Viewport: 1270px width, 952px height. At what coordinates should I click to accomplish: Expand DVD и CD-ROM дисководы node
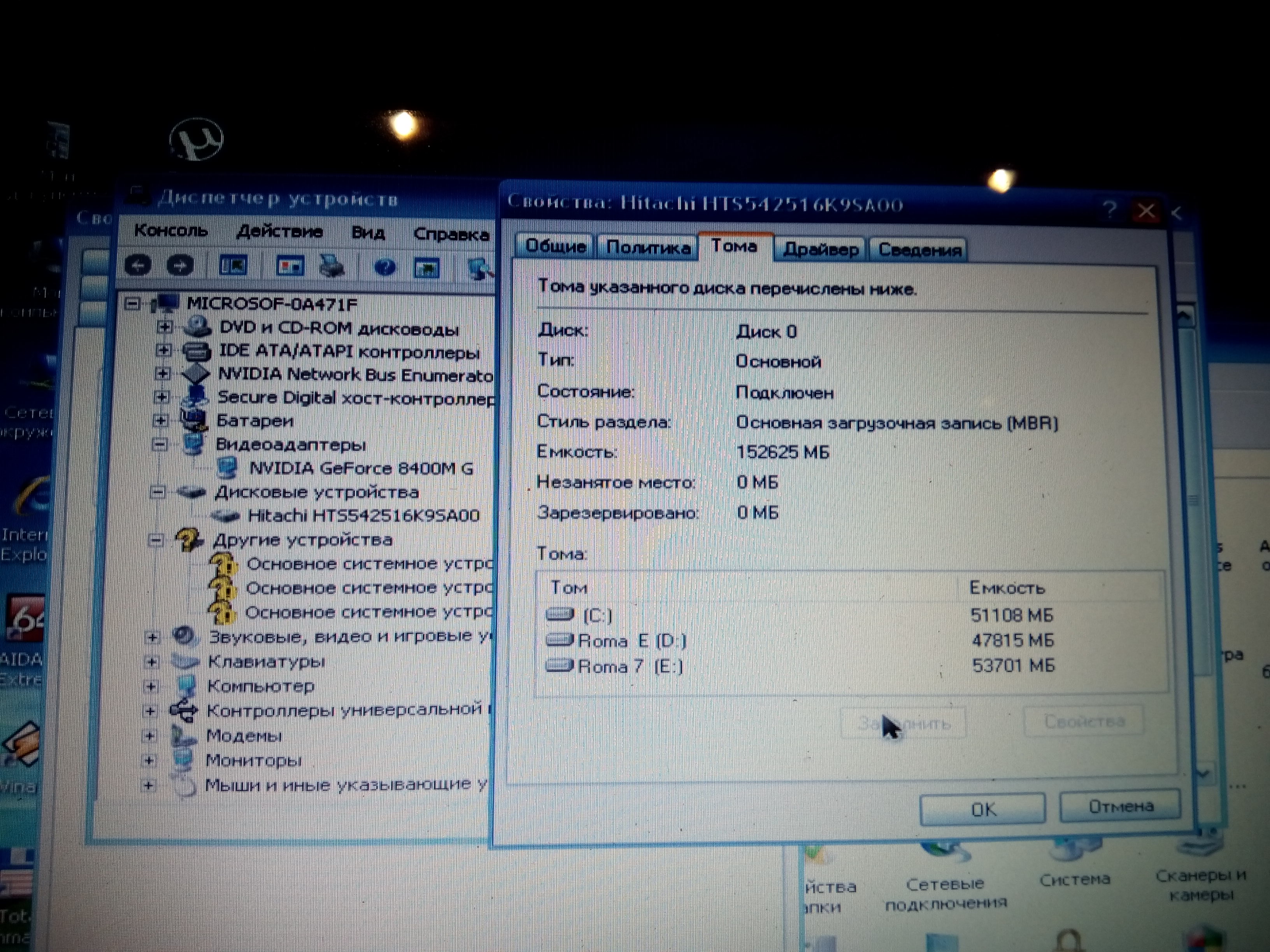pos(165,327)
